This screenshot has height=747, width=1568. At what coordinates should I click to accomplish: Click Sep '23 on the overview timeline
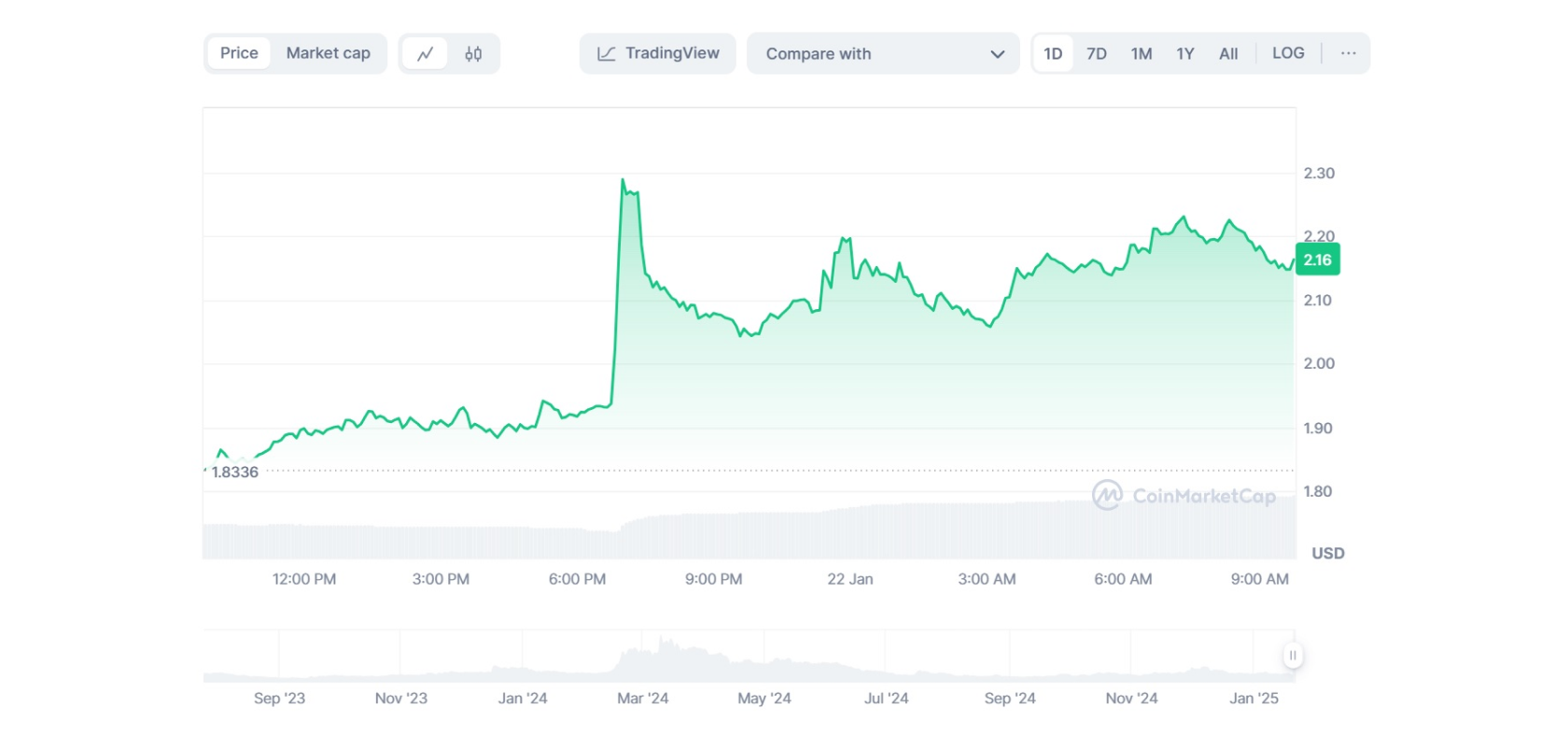(279, 698)
